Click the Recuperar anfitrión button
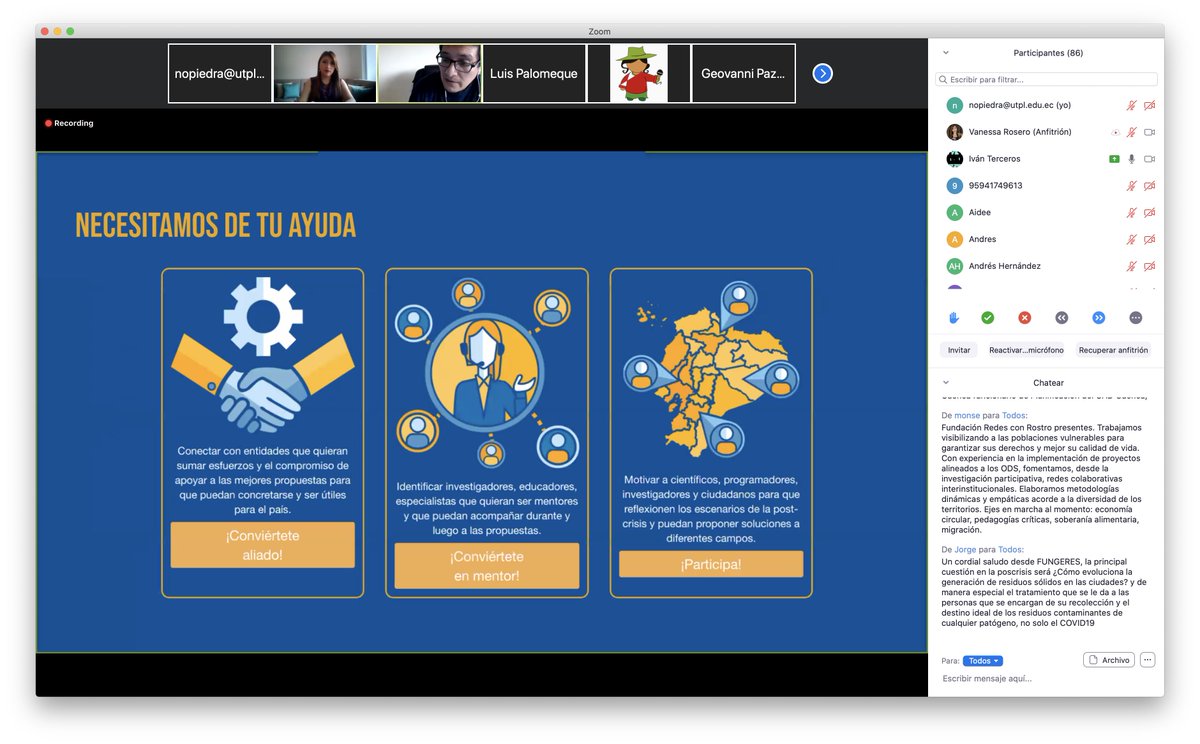1200x744 pixels. pos(1115,350)
